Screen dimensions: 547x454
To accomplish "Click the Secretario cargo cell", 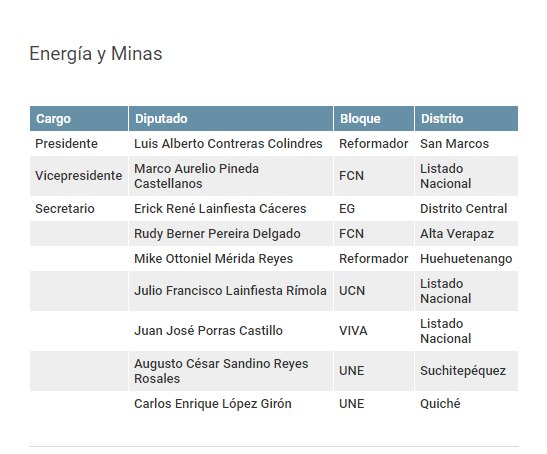I will (79, 209).
